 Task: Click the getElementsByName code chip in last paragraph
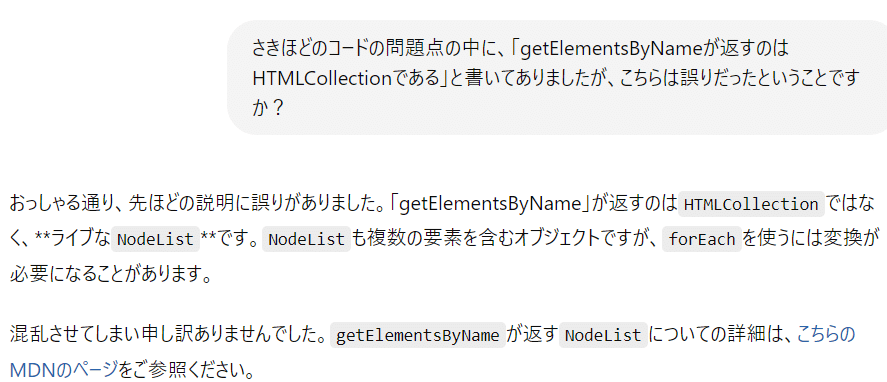tap(417, 335)
